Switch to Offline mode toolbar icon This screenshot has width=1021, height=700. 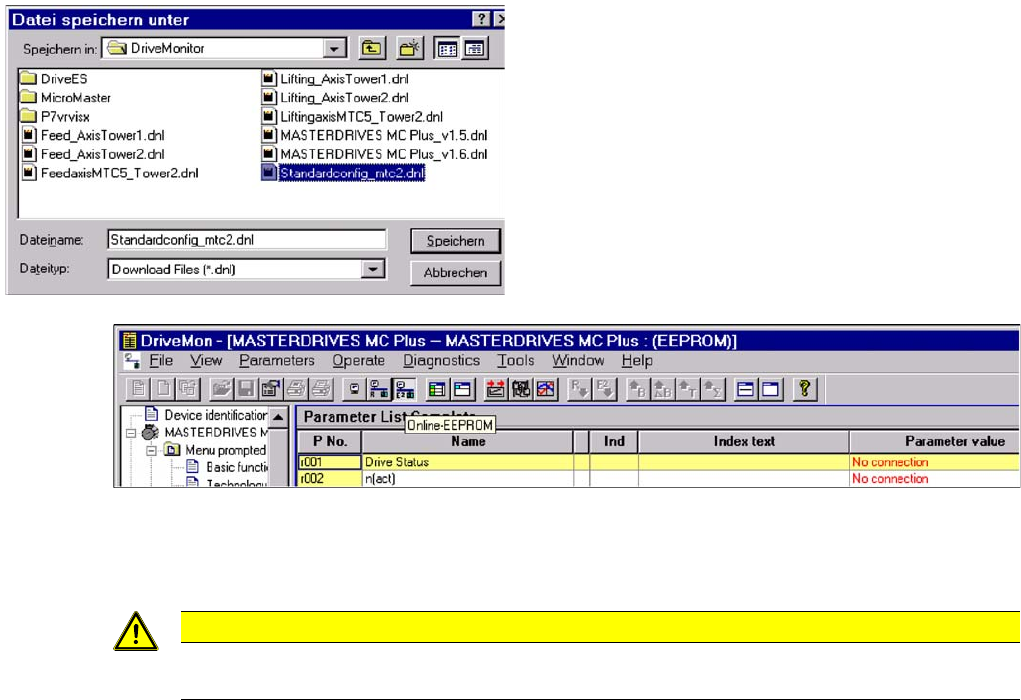point(354,389)
